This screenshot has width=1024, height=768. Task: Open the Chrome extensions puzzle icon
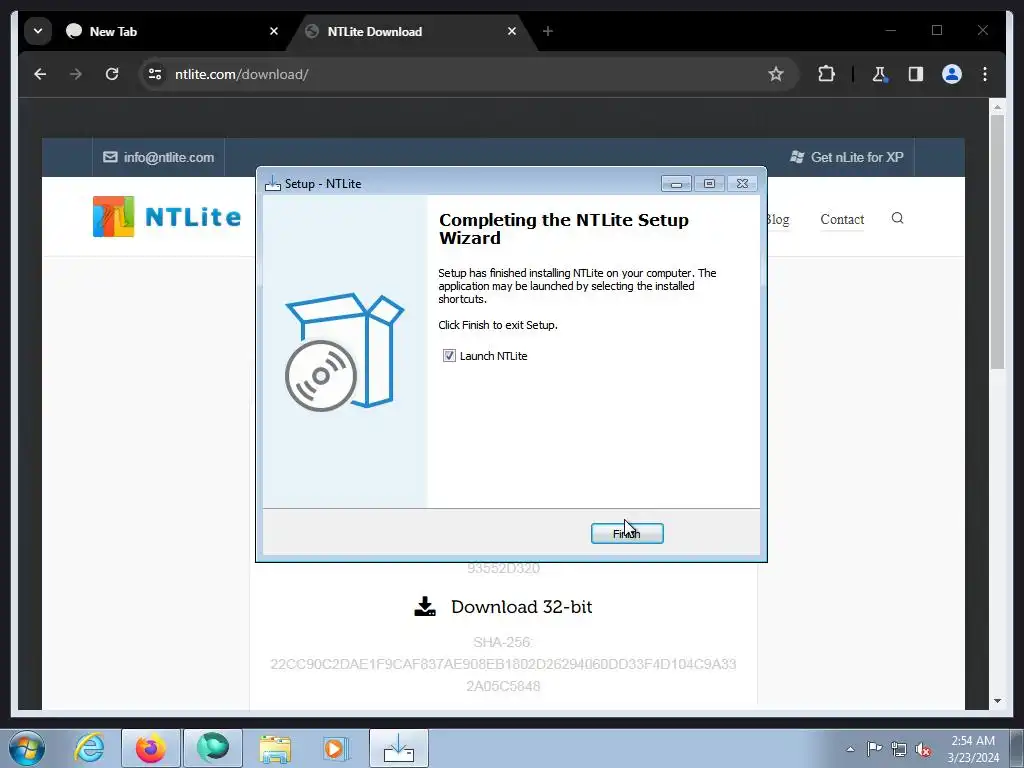click(x=826, y=74)
